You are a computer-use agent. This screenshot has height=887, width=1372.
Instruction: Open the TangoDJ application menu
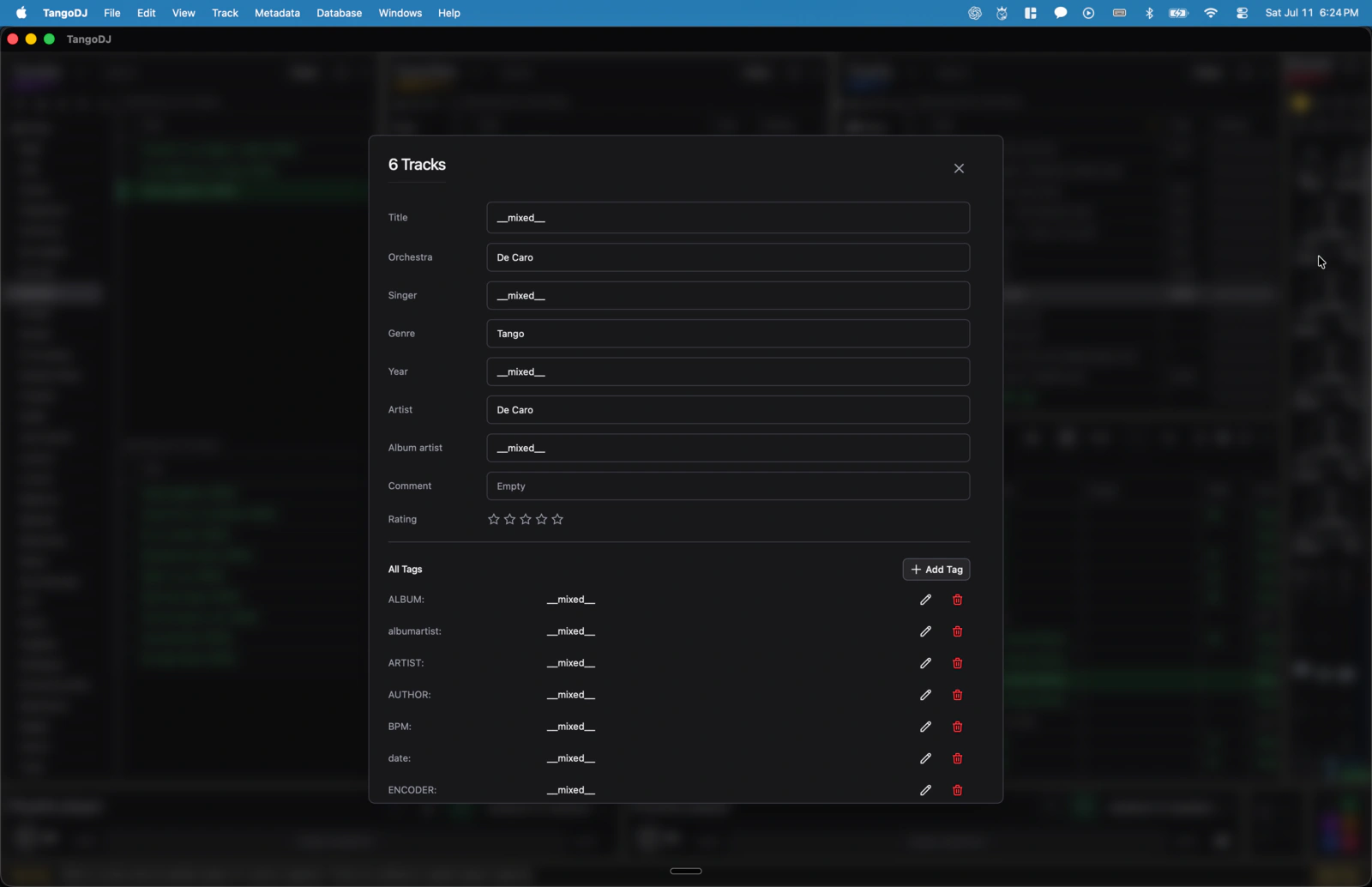pyautogui.click(x=65, y=13)
